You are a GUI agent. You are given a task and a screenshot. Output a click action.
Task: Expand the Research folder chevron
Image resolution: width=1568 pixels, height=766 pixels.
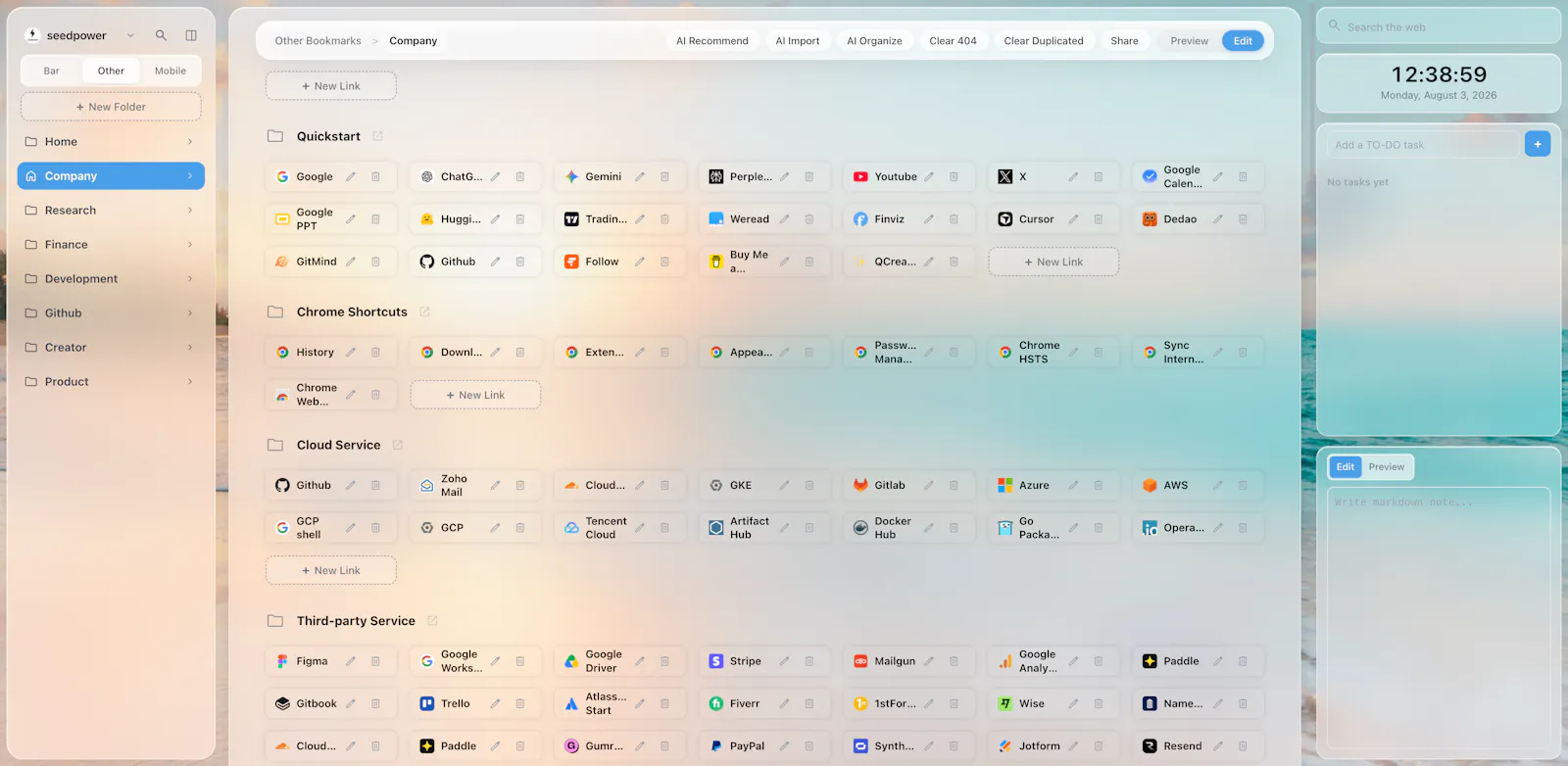[x=190, y=211]
